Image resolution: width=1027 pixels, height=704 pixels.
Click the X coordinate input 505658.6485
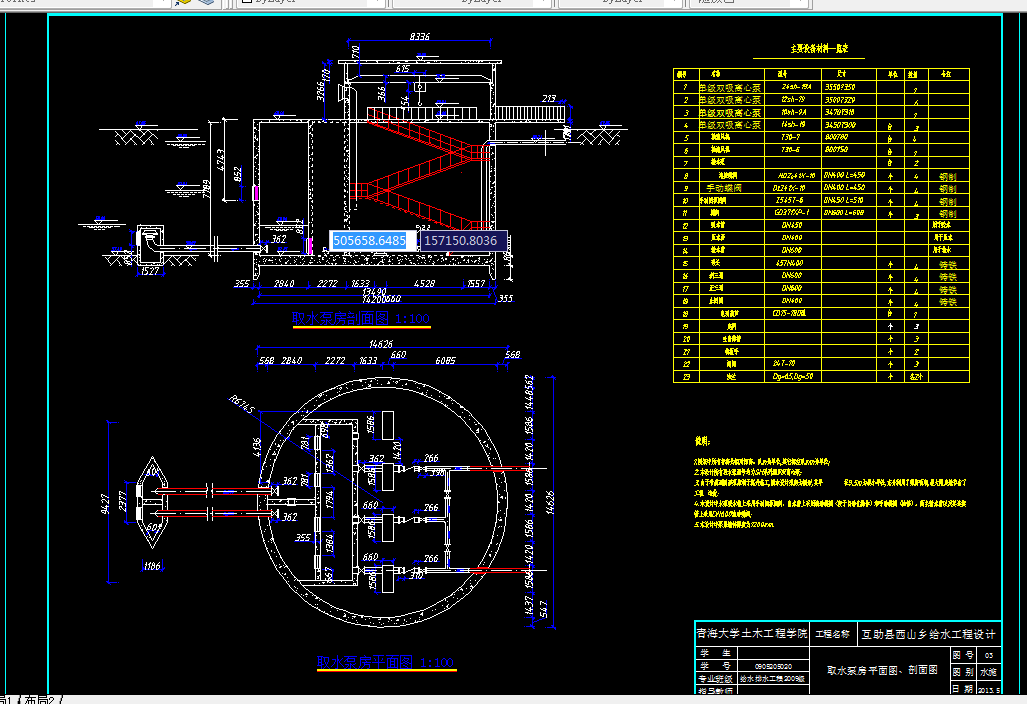pos(372,240)
